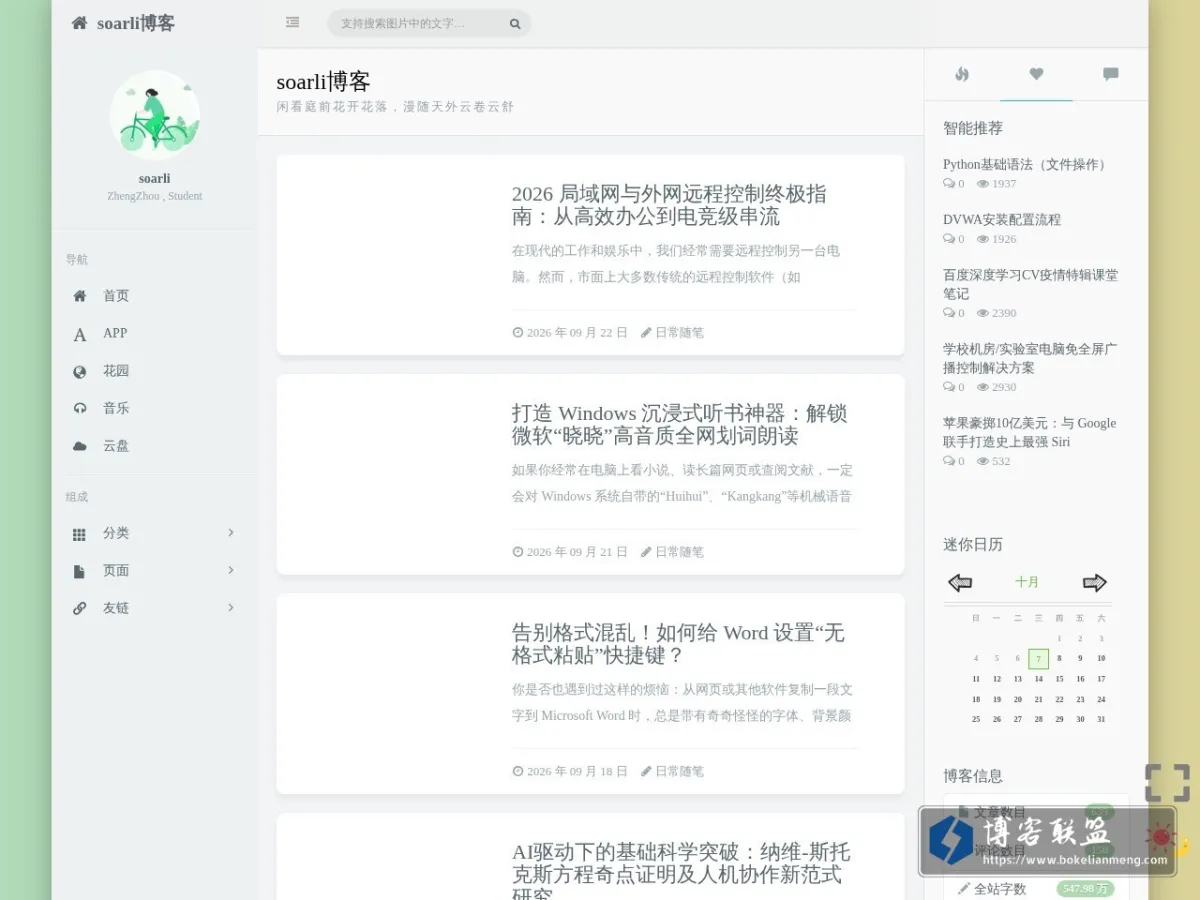1200x900 pixels.
Task: Toggle day mode with the sun icon
Action: point(1161,837)
